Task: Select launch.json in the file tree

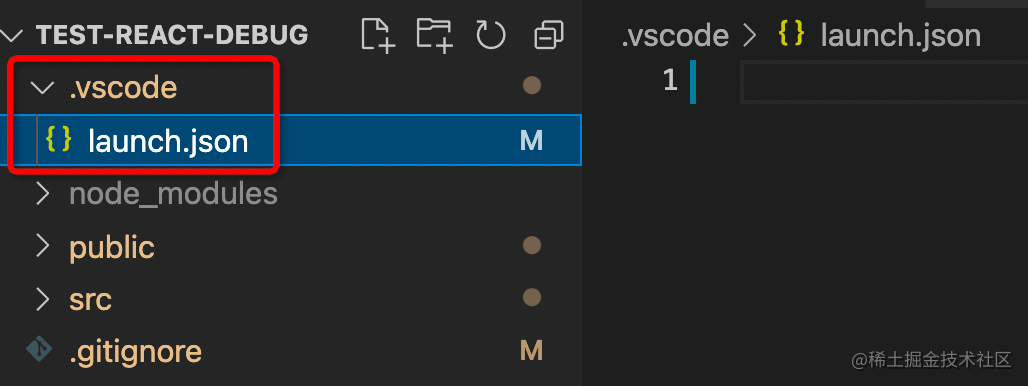Action: pyautogui.click(x=290, y=140)
